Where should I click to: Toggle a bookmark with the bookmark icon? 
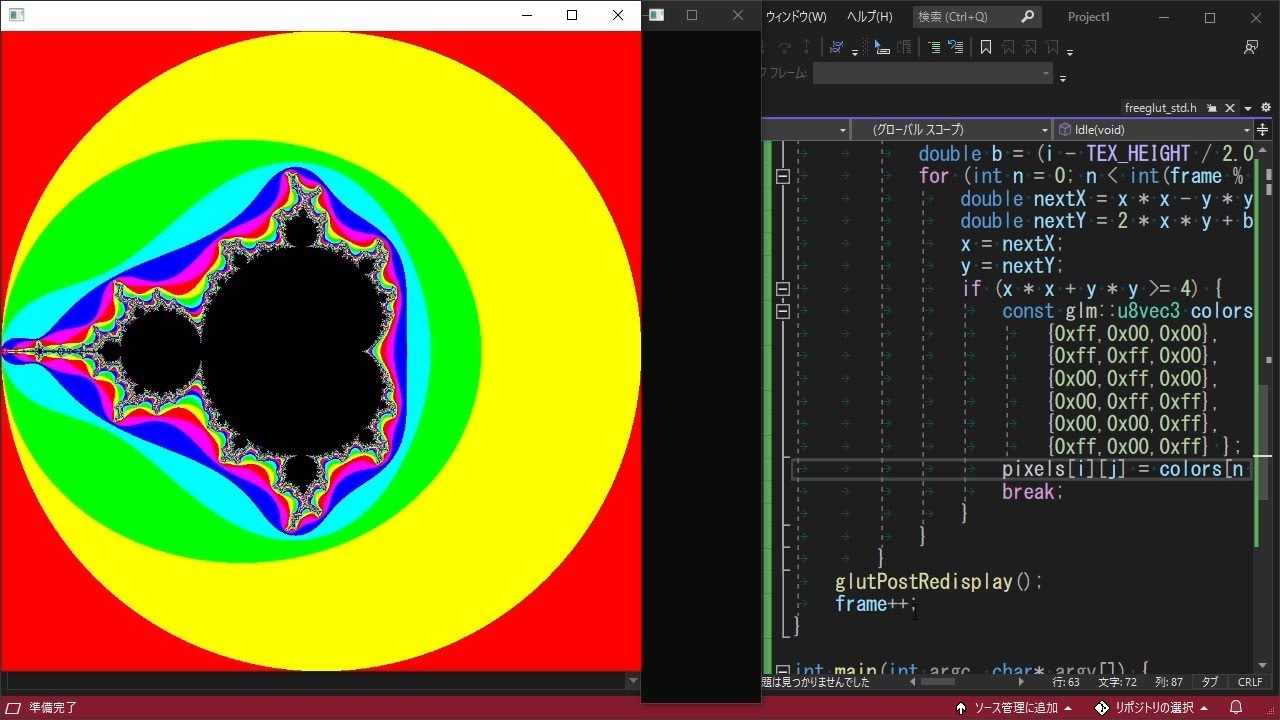[986, 47]
